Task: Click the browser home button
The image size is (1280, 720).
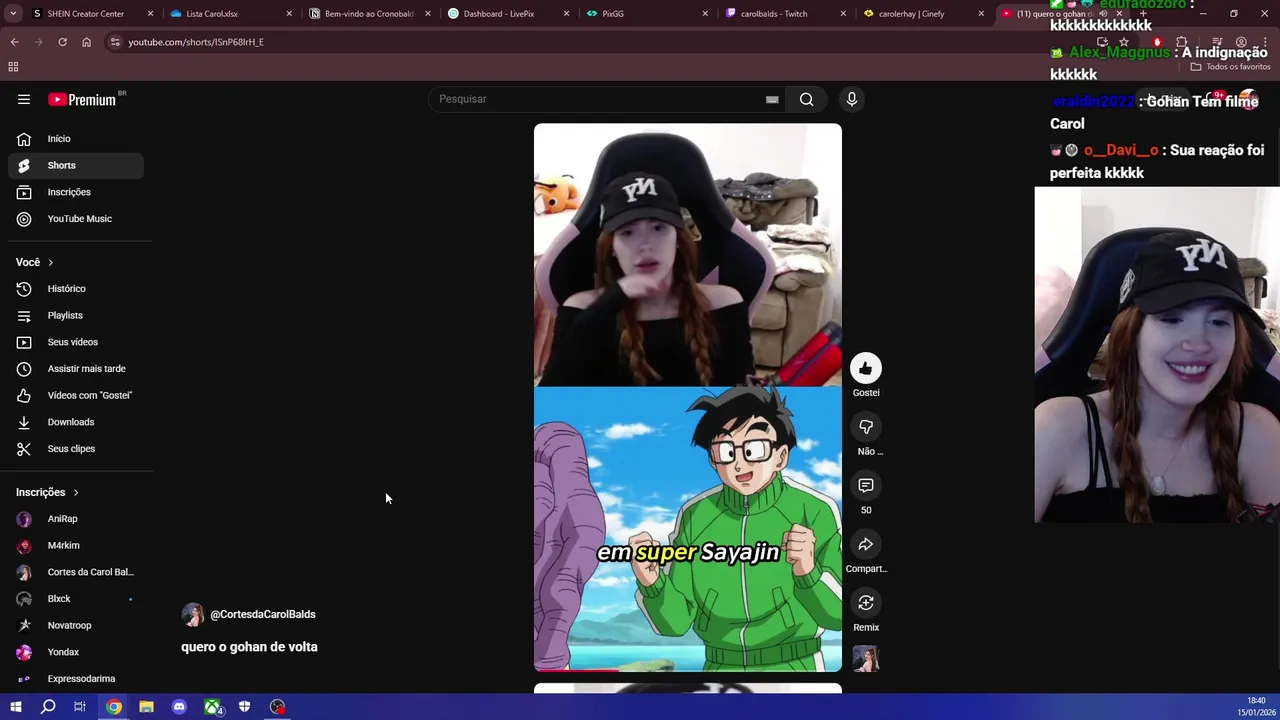Action: pos(86,42)
